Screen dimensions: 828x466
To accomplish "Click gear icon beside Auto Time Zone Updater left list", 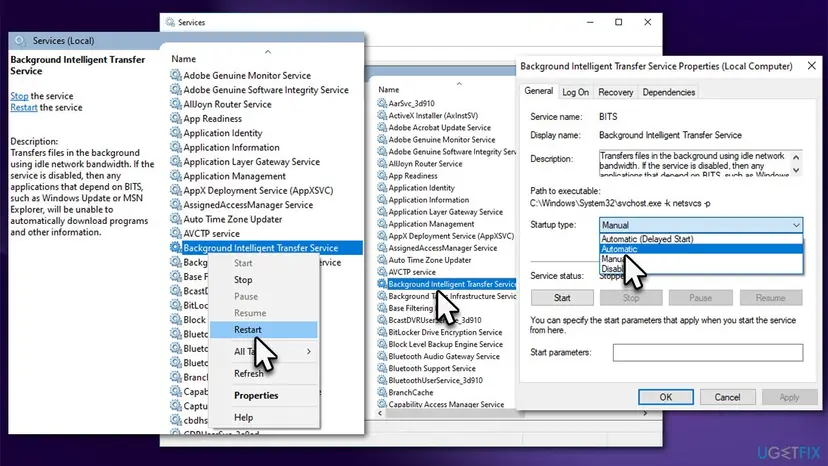I will click(x=175, y=219).
